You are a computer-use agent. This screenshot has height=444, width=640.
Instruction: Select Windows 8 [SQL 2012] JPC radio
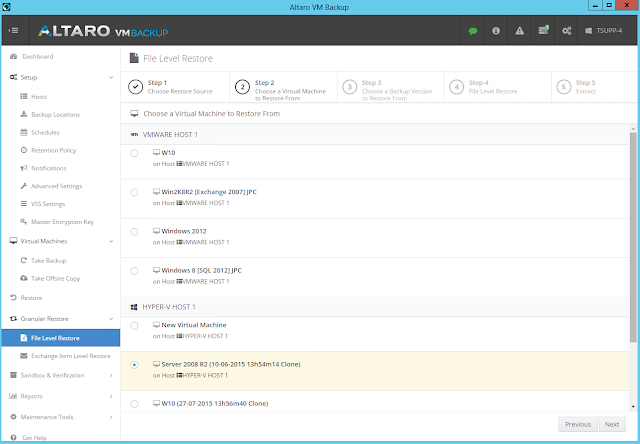pyautogui.click(x=134, y=271)
